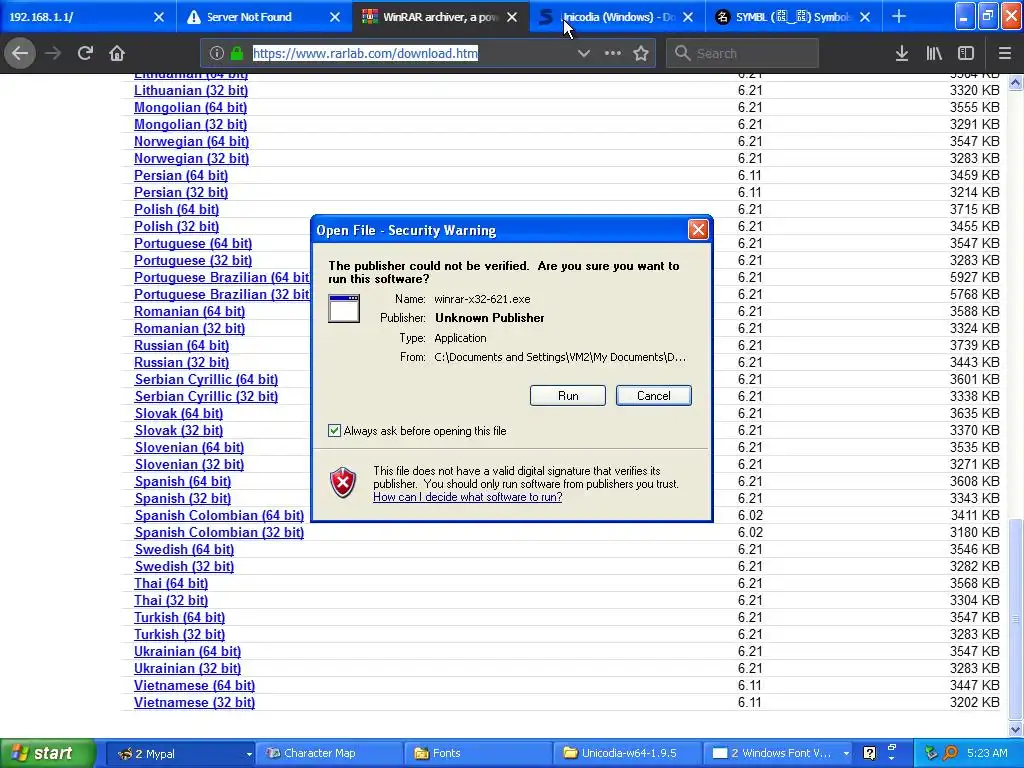Click Cancel in the Security Warning
Screen dimensions: 1024x768
(654, 396)
